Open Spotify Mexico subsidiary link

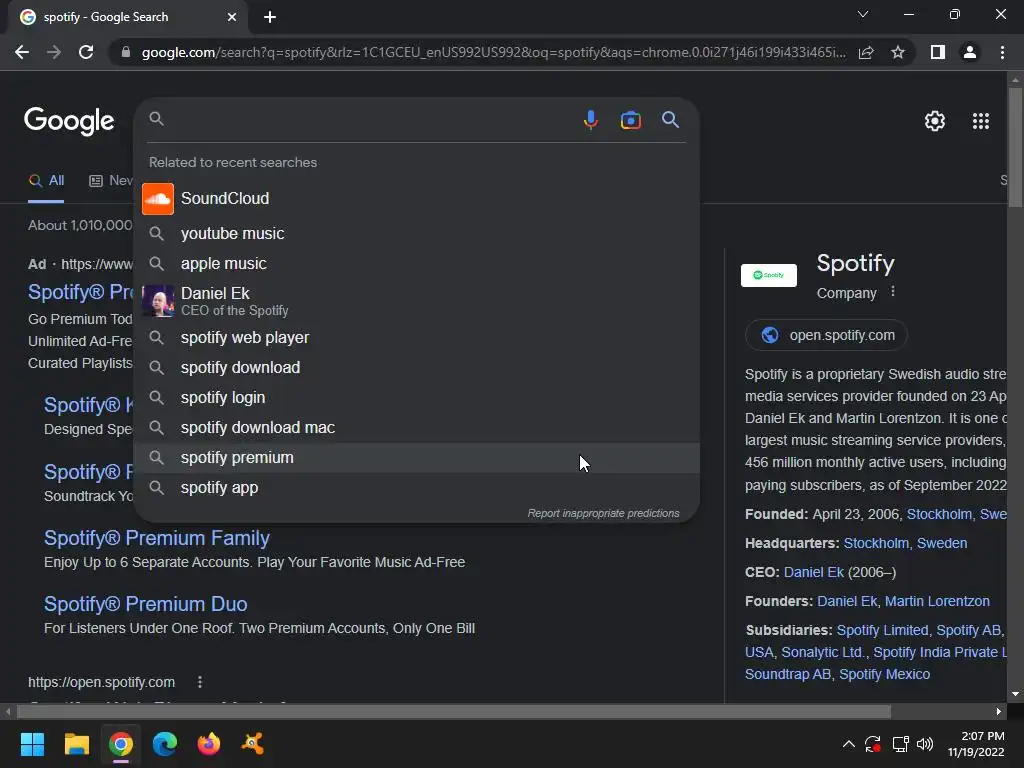tap(884, 675)
